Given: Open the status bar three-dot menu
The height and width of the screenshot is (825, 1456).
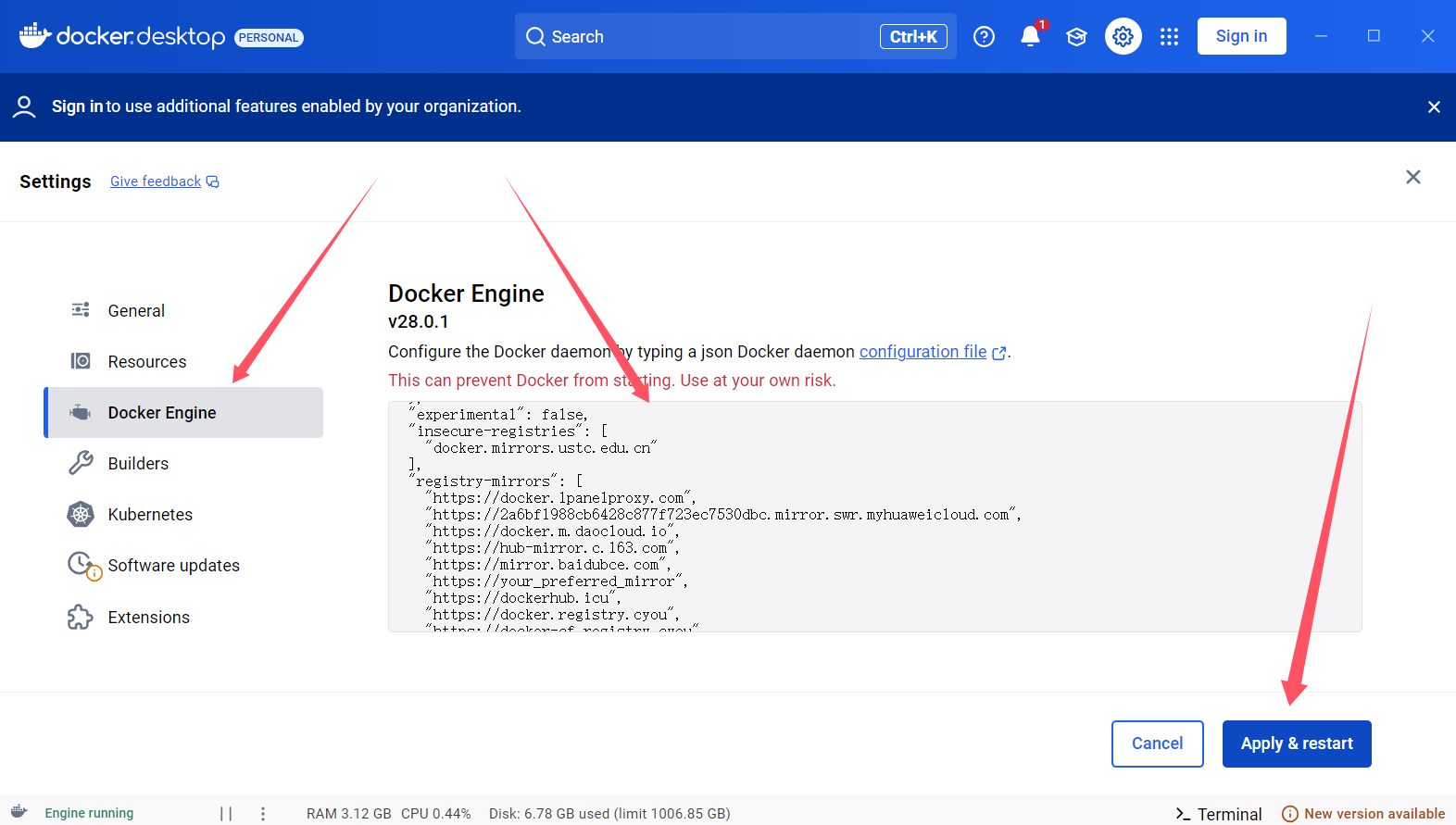Looking at the screenshot, I should pos(263,813).
